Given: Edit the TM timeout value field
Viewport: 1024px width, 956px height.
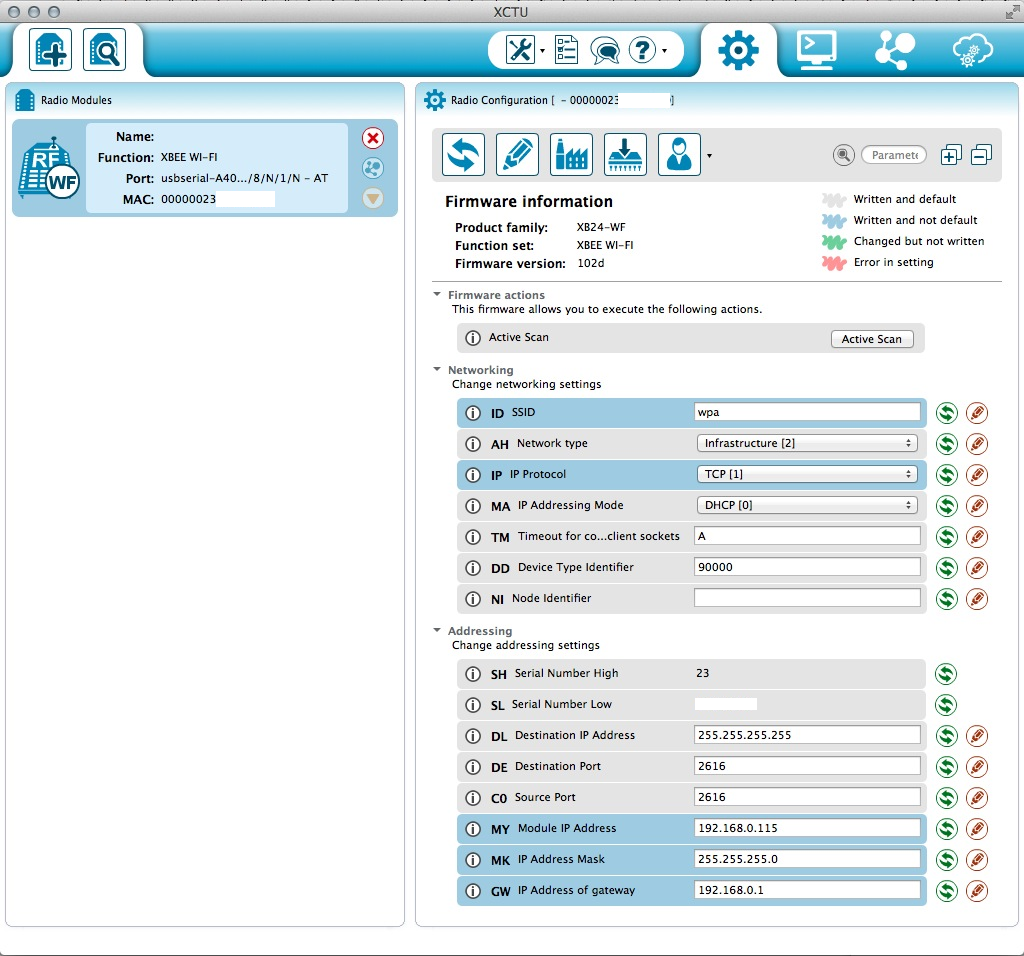Looking at the screenshot, I should (807, 536).
